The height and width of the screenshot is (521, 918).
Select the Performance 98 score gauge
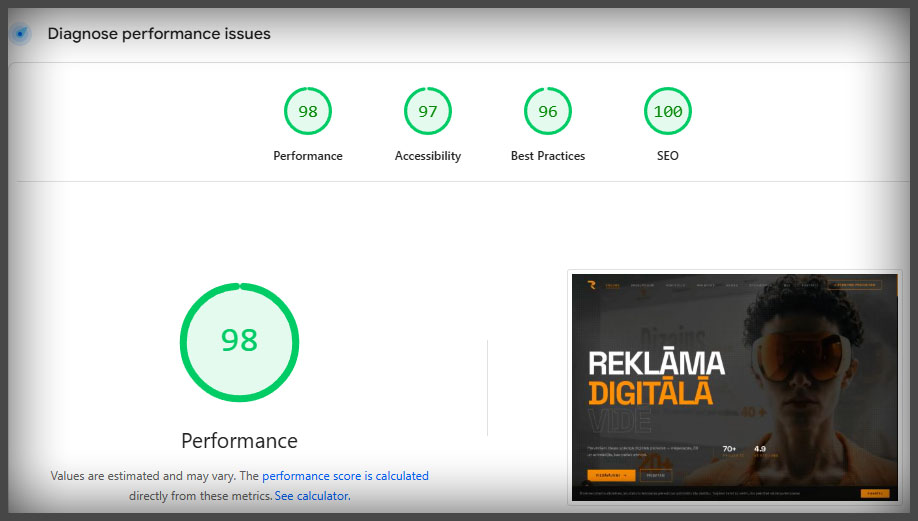[x=308, y=111]
